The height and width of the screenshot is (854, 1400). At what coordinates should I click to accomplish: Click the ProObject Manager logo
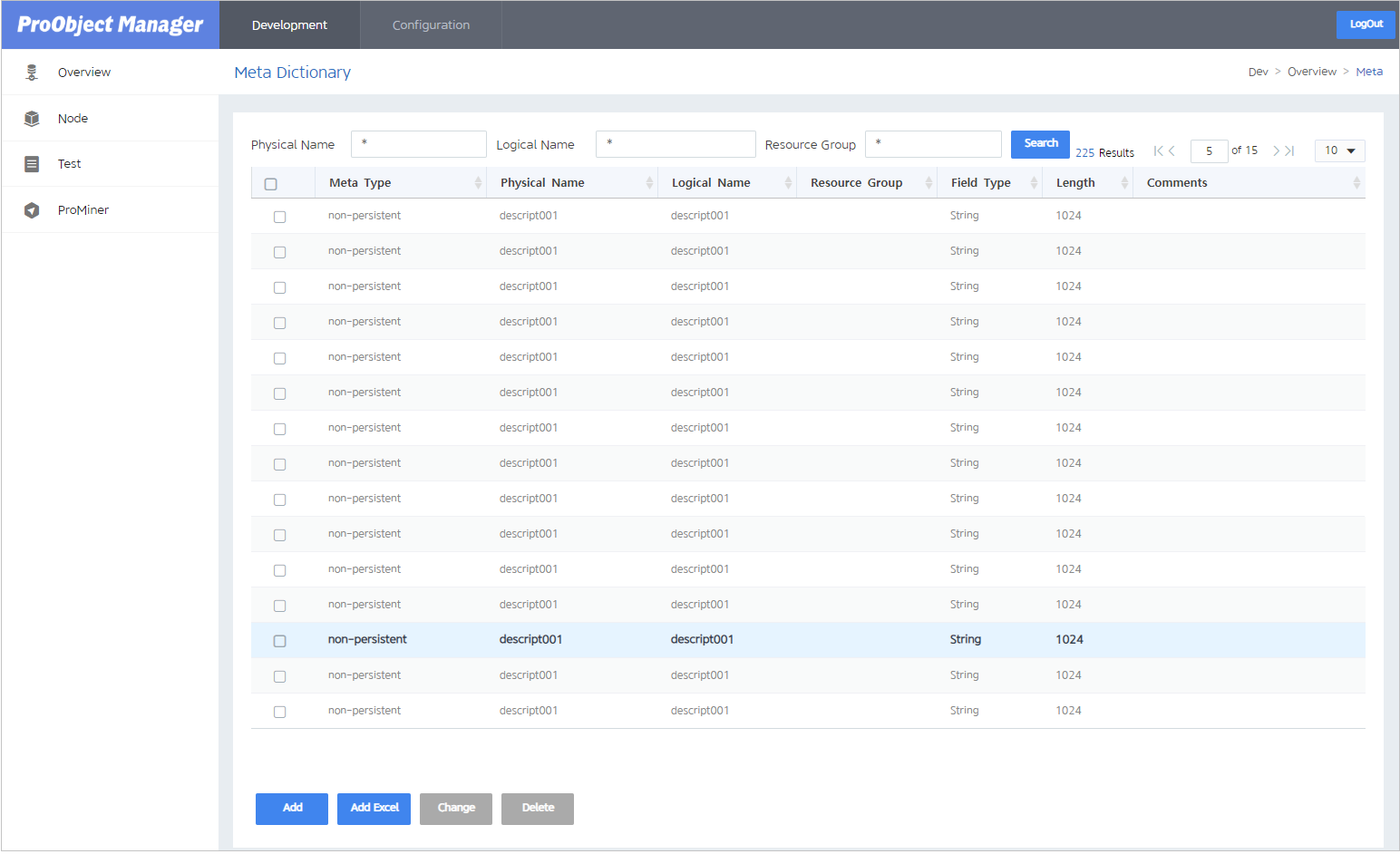pos(110,24)
